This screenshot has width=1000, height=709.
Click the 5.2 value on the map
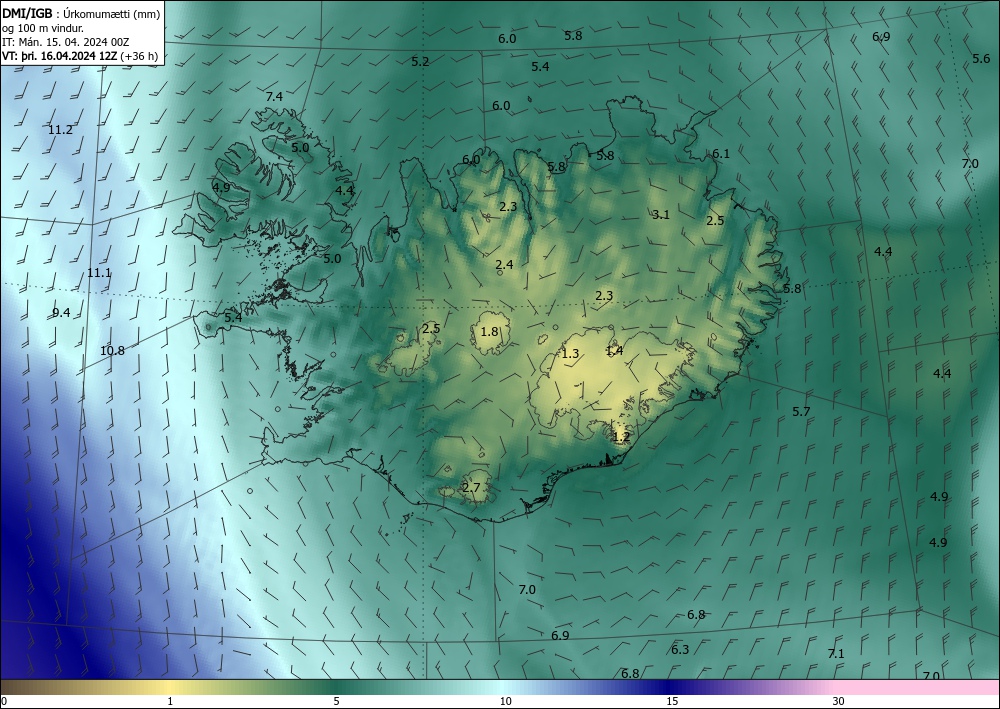coord(420,62)
